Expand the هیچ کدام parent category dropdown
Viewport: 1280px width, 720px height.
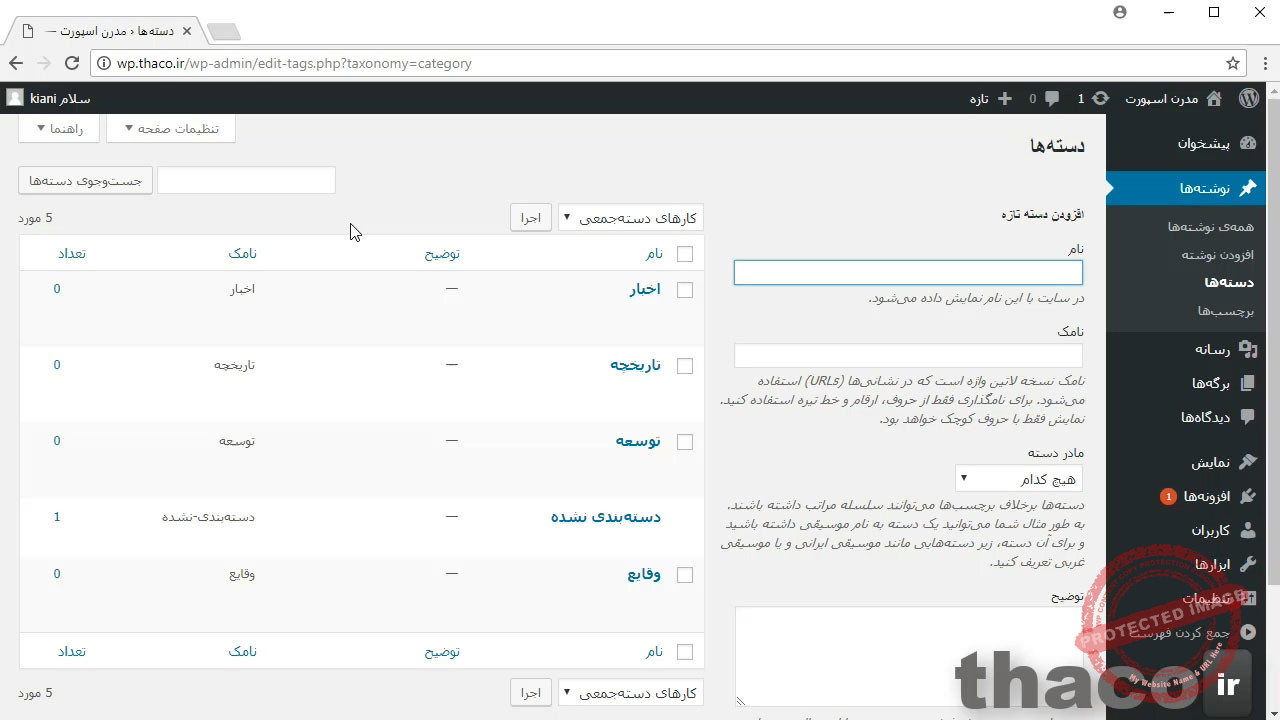click(1017, 478)
